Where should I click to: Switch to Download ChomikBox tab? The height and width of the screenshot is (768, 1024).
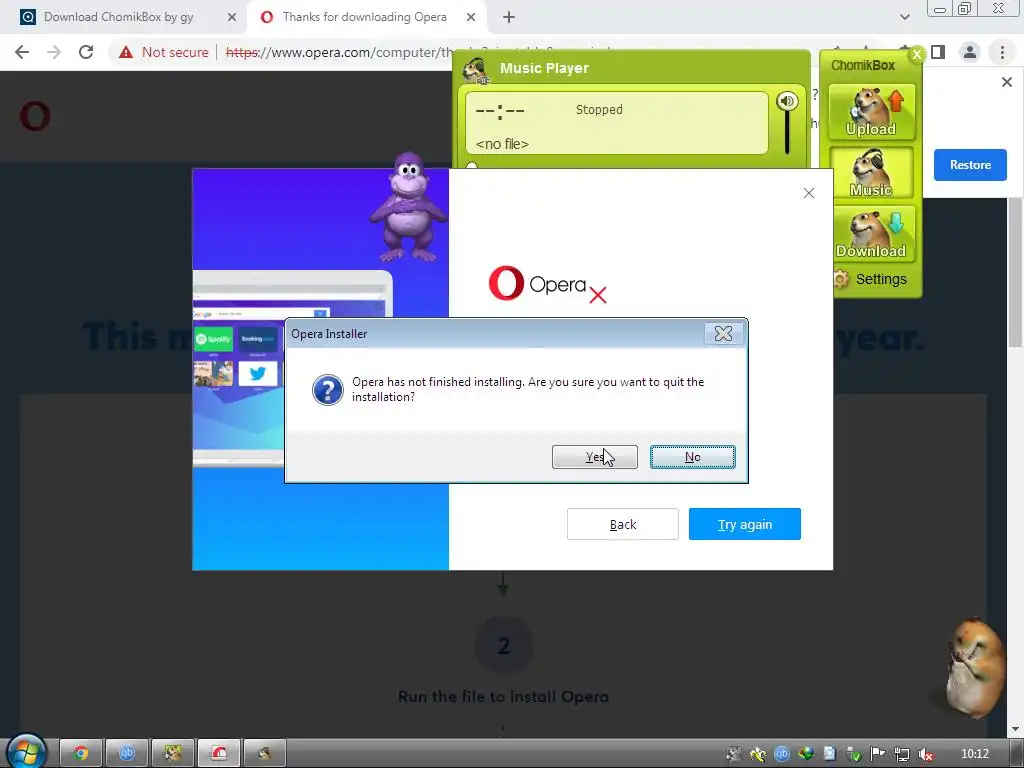119,17
